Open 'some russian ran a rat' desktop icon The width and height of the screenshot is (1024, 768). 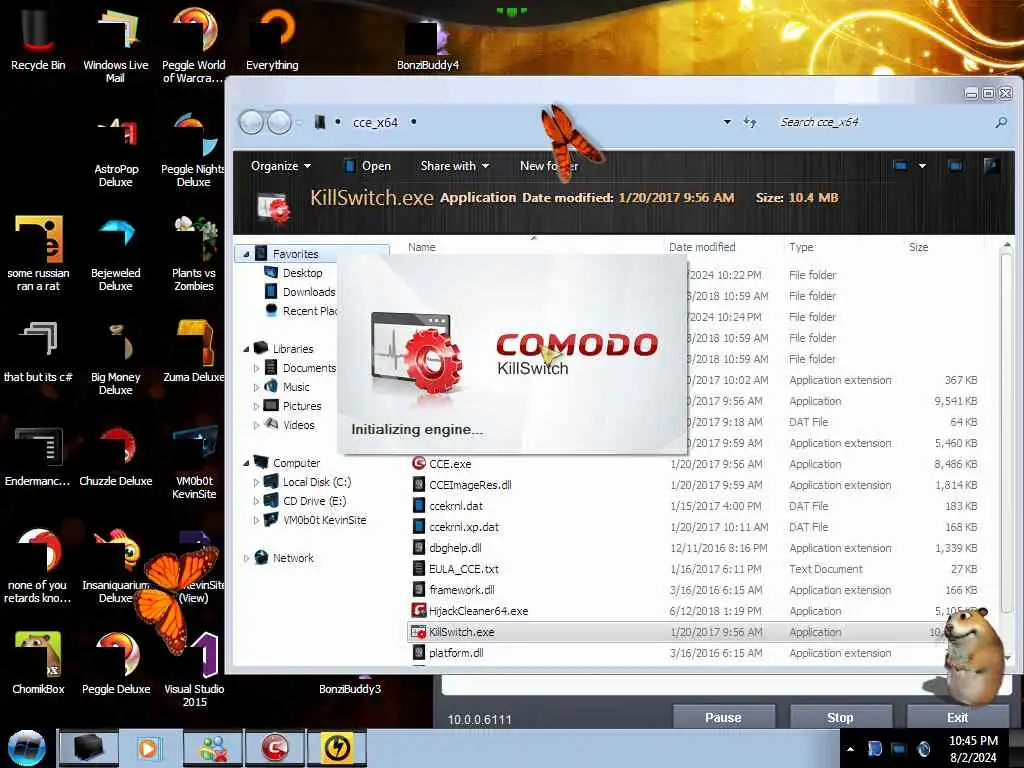[38, 253]
